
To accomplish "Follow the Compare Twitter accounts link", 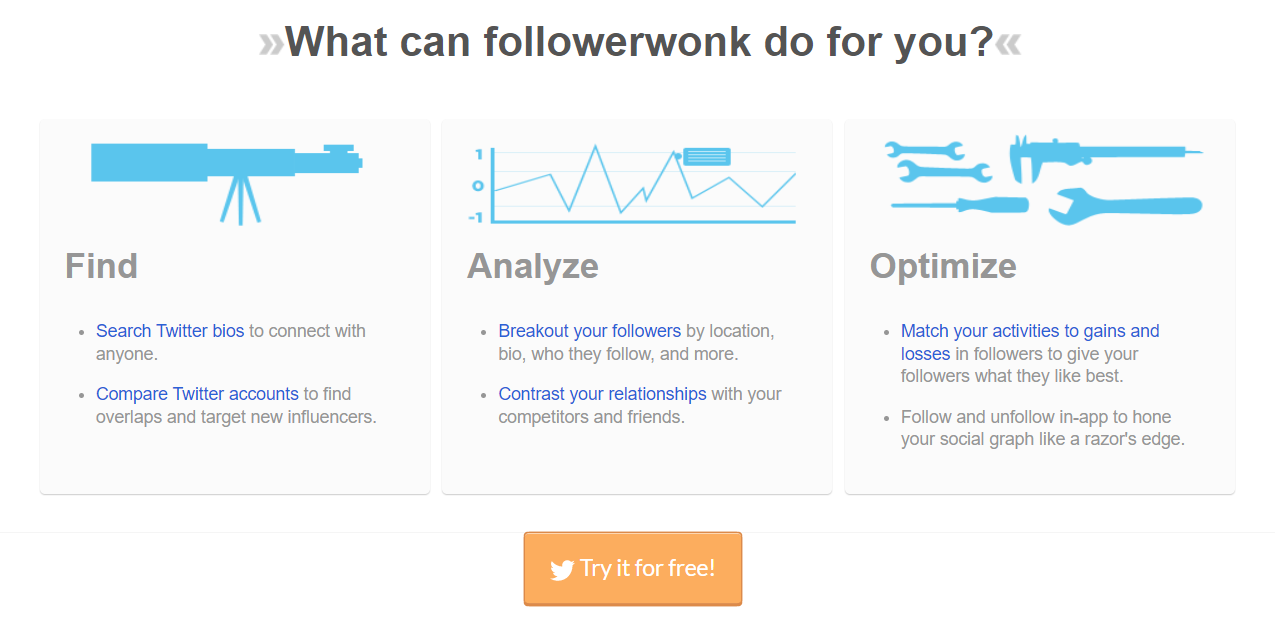I will (x=197, y=394).
